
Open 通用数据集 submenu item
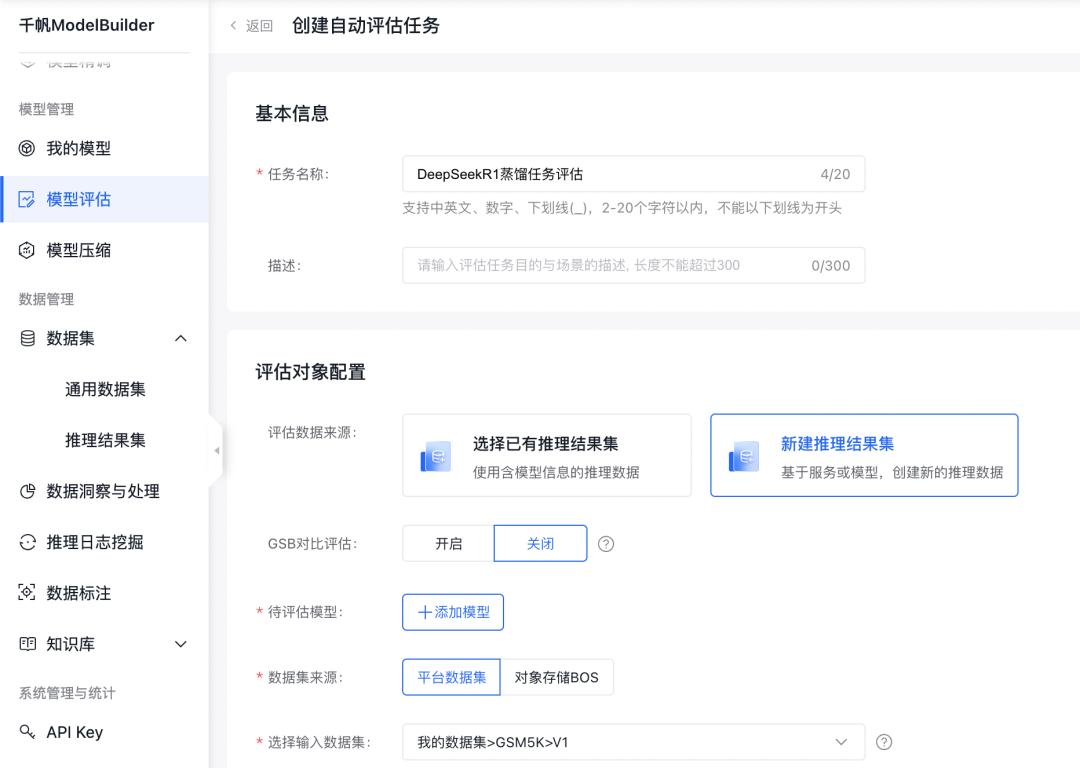tap(105, 389)
